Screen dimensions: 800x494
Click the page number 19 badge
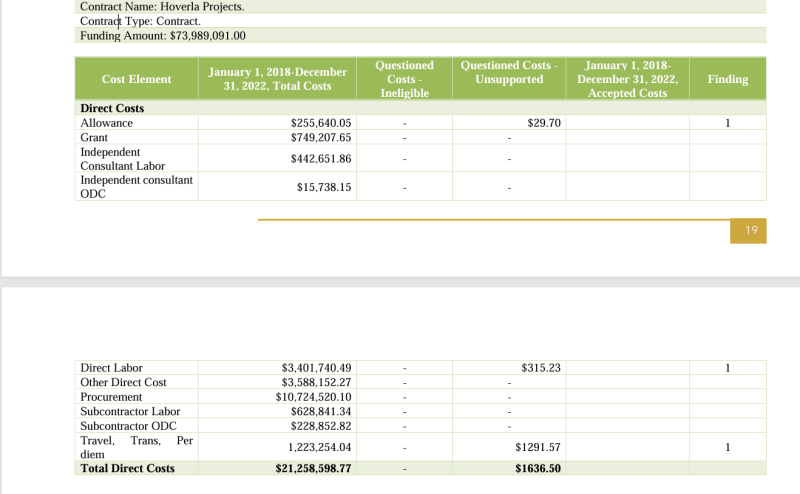click(x=751, y=231)
